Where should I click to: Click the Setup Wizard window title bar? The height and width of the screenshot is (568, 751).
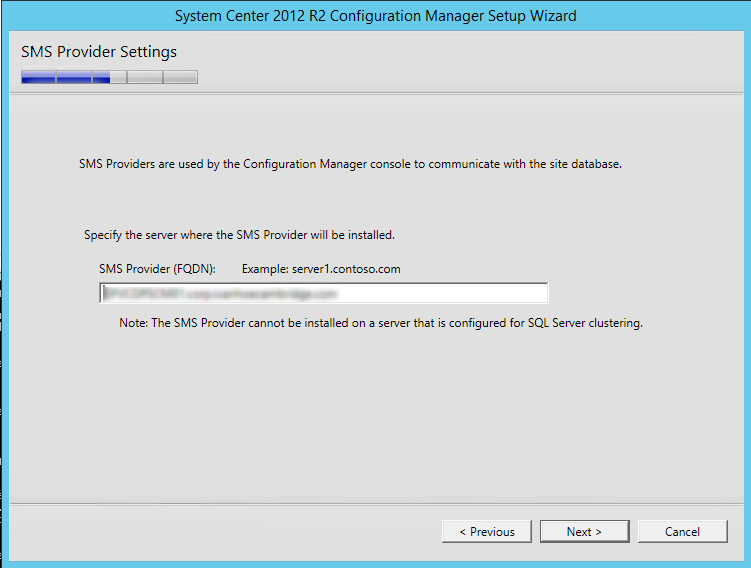(x=376, y=16)
